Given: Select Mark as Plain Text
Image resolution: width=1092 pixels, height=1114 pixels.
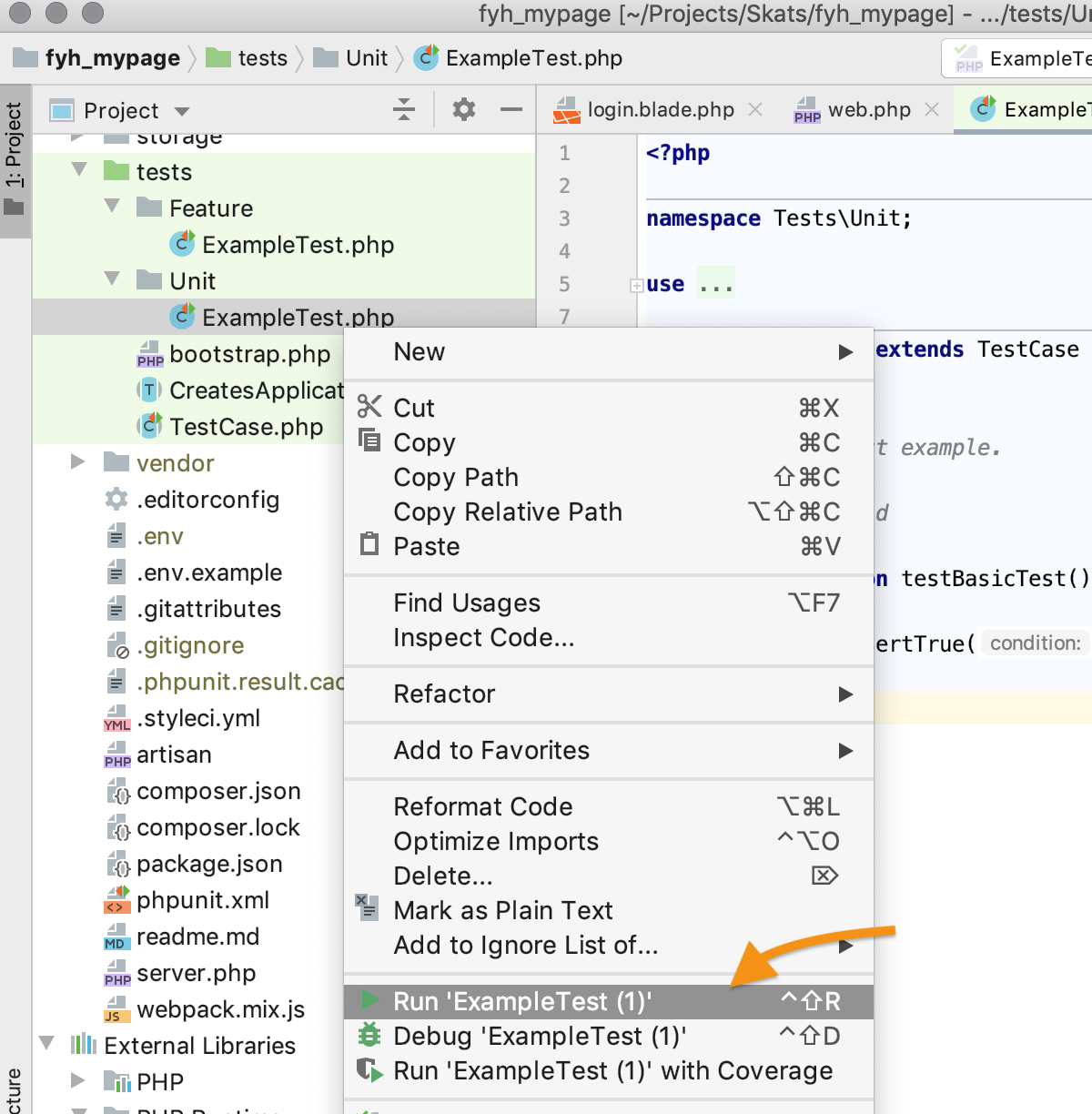Looking at the screenshot, I should coord(609,910).
